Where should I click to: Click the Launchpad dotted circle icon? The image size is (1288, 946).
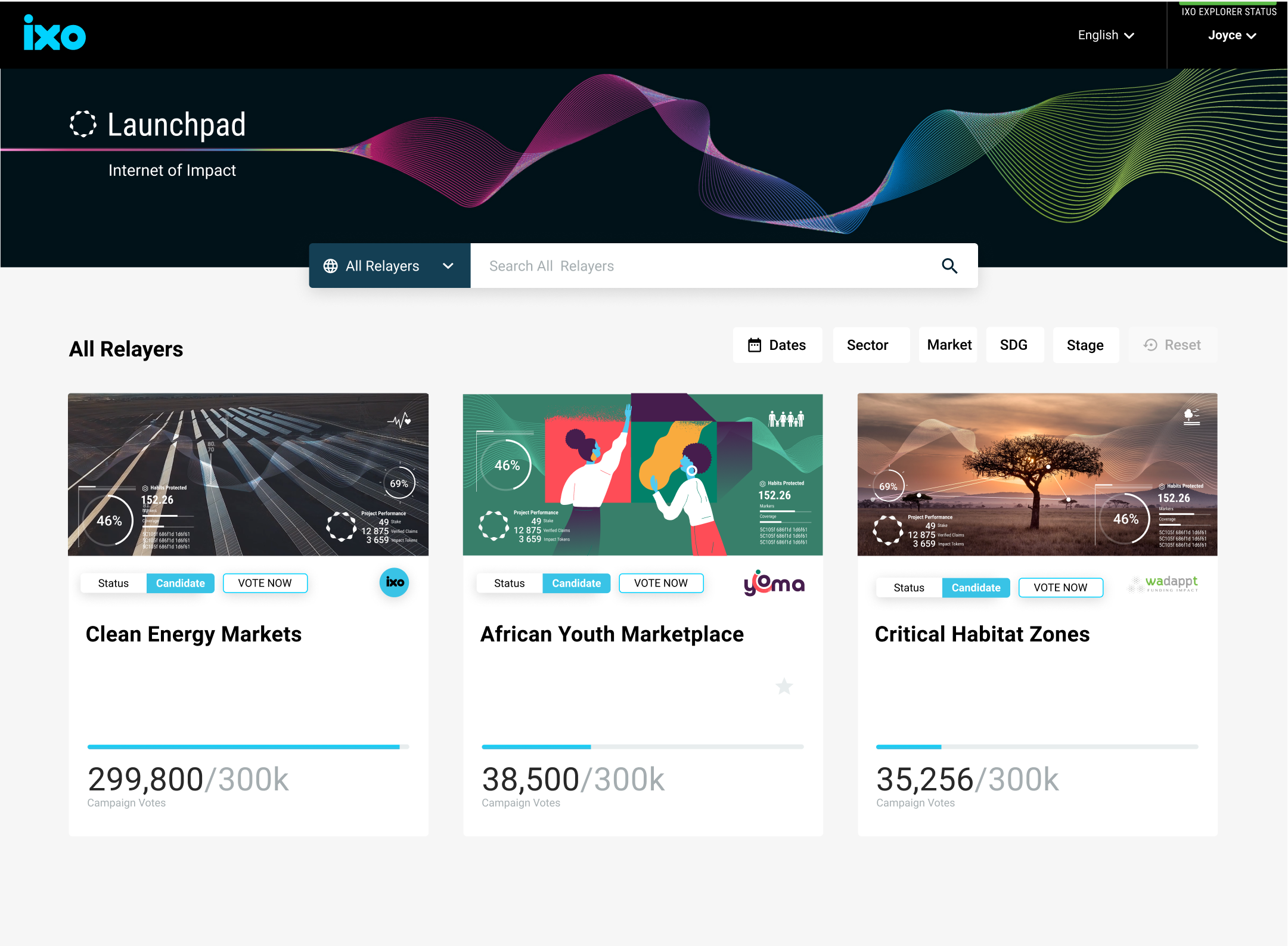83,124
